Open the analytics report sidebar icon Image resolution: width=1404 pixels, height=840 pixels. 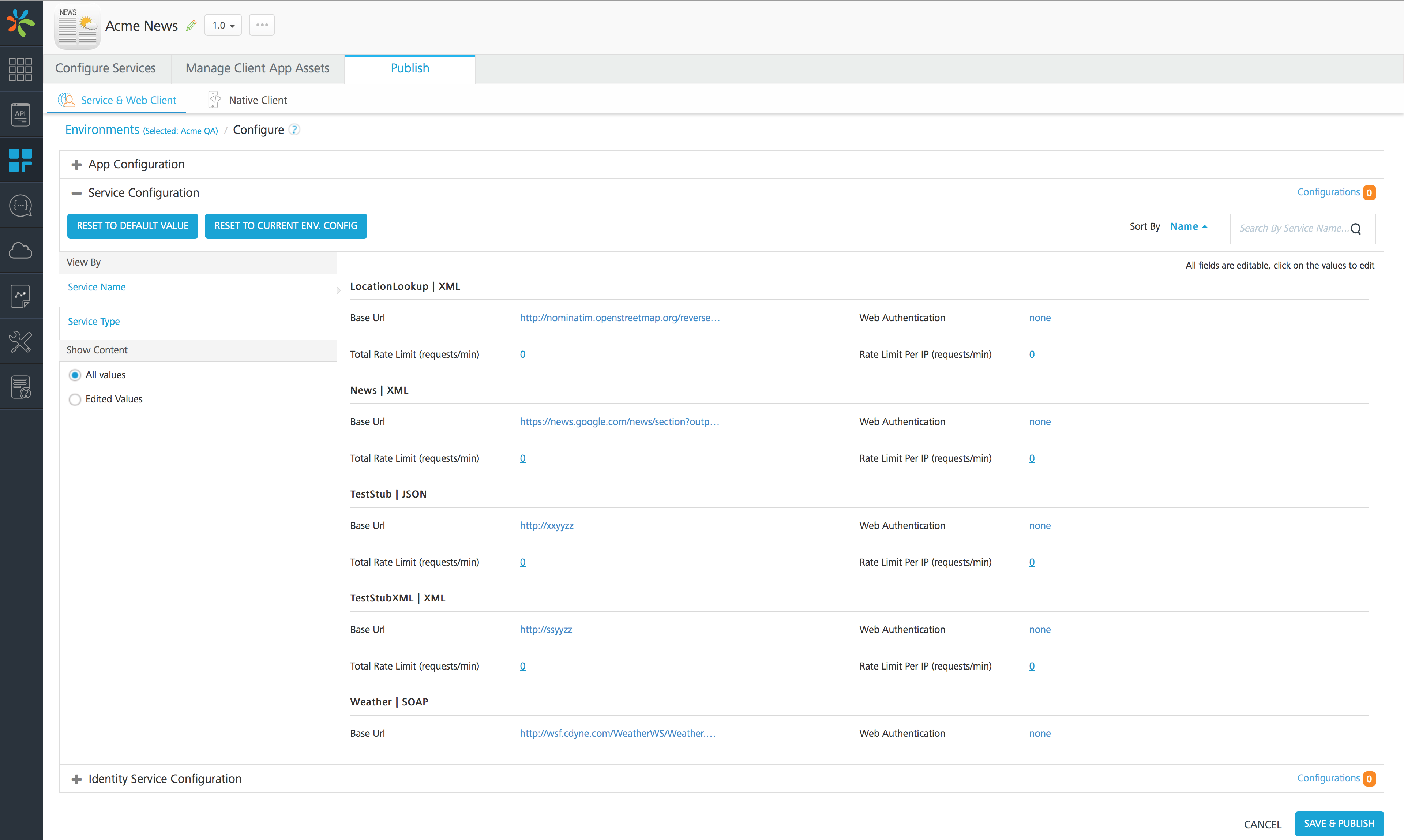coord(21,296)
